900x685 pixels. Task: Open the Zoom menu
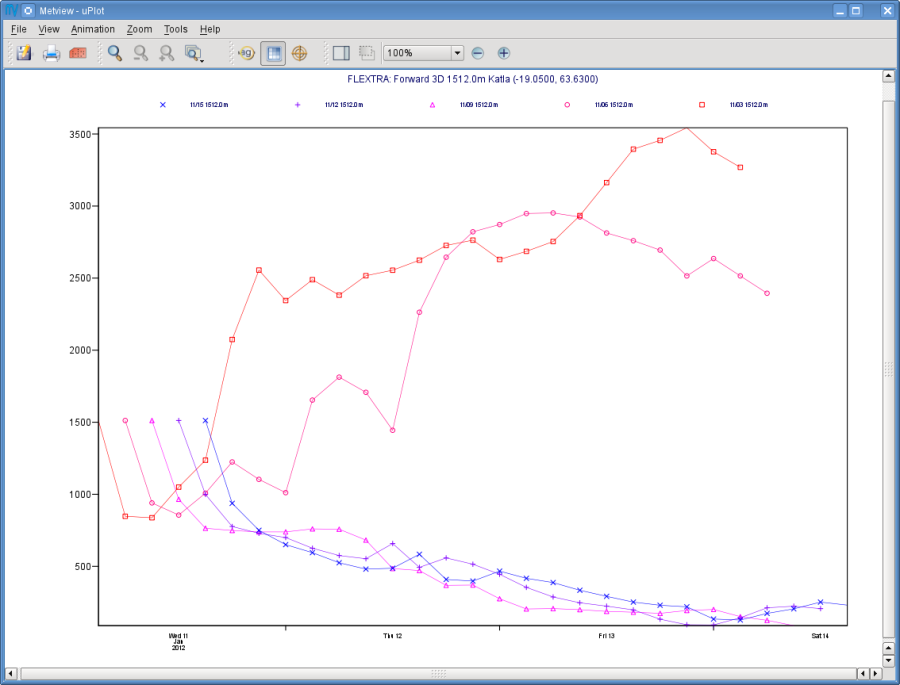point(139,29)
